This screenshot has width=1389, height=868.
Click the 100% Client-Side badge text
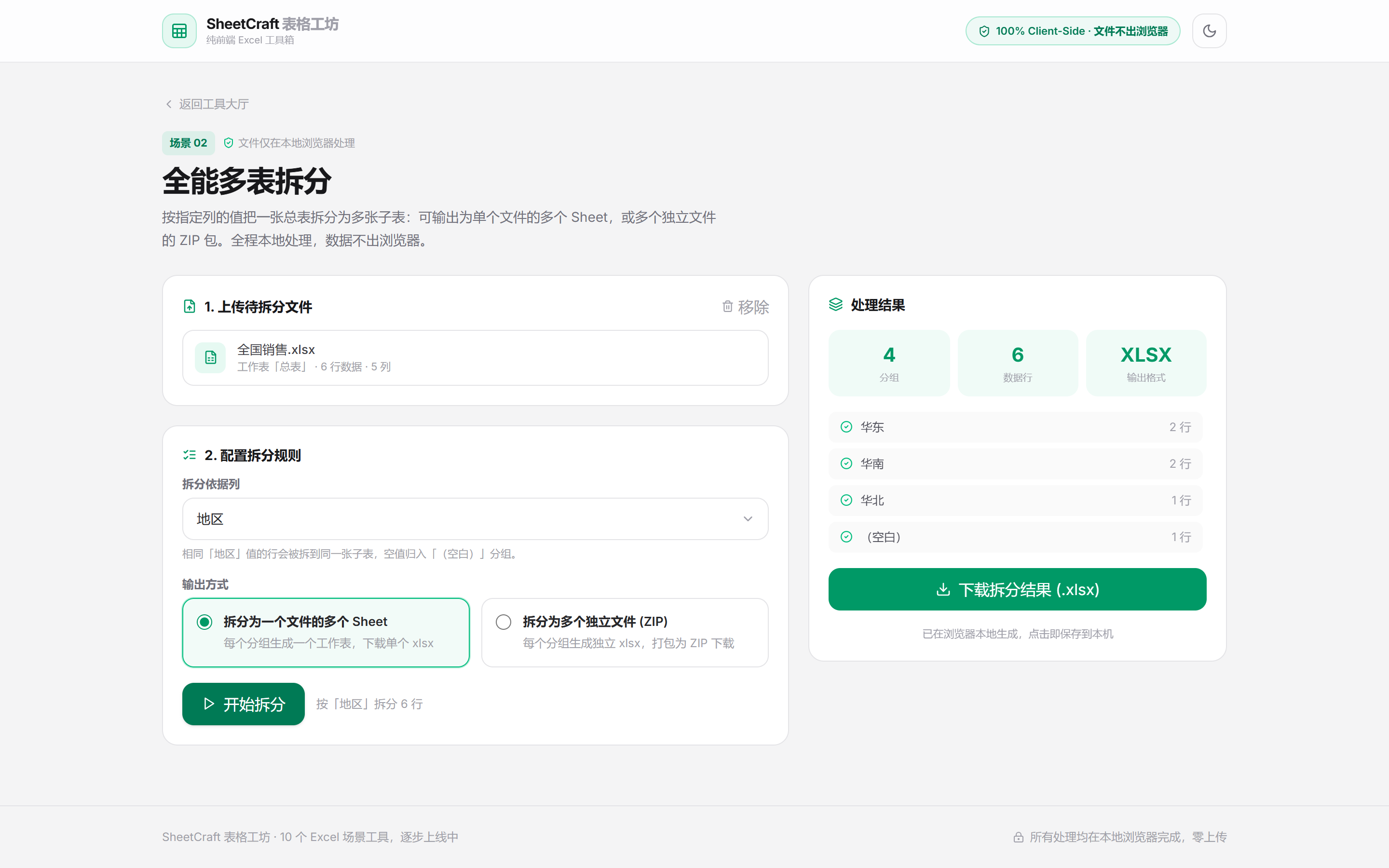tap(1081, 31)
